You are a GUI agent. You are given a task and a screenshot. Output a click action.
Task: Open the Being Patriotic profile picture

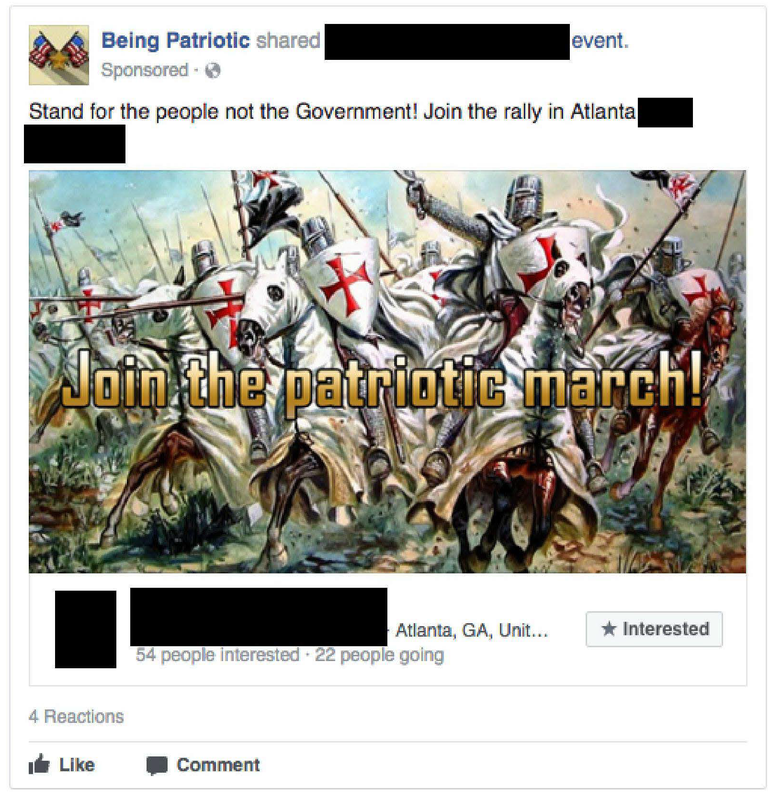tap(59, 55)
